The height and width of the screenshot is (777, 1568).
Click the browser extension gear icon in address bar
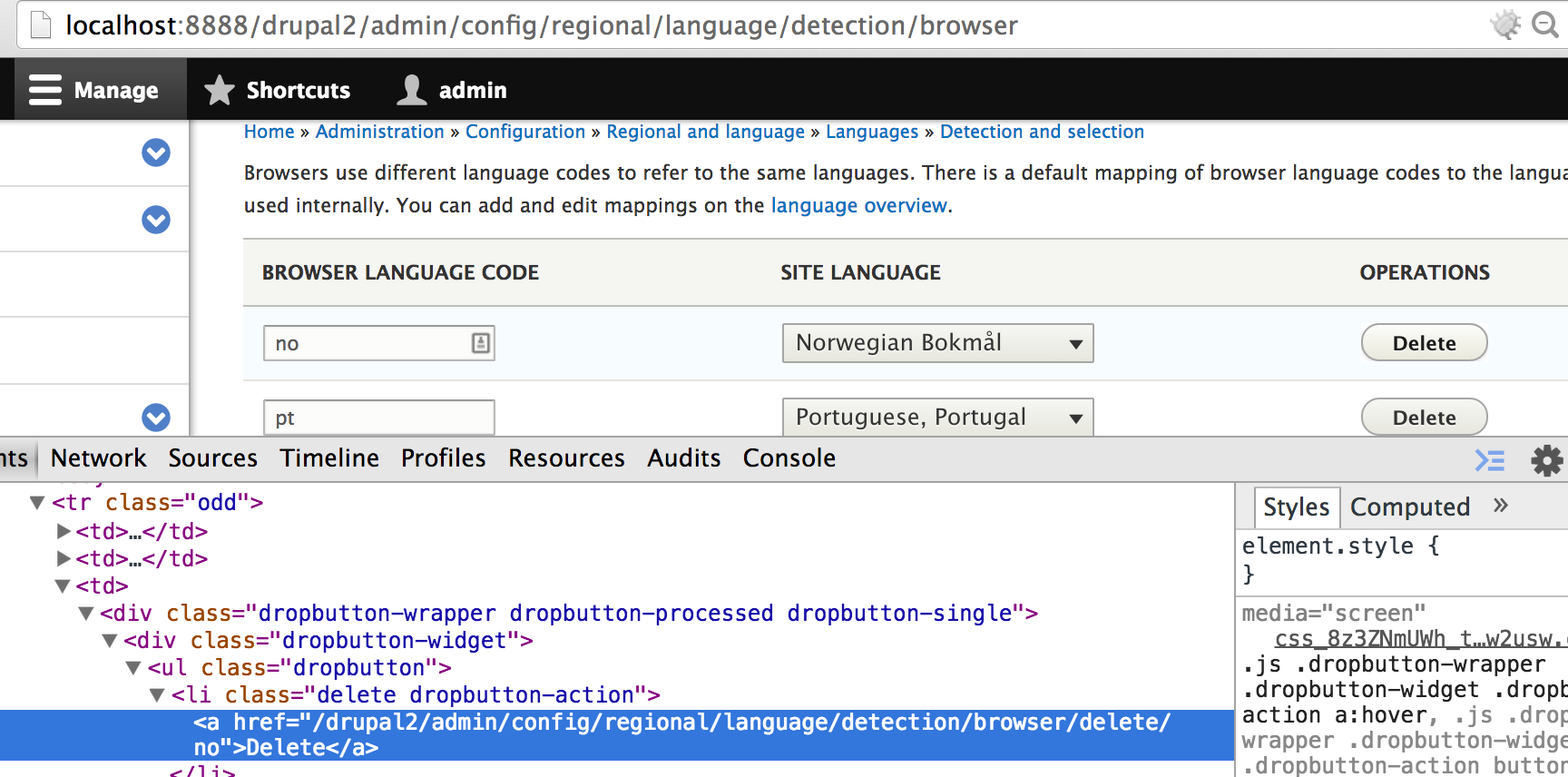pos(1505,25)
